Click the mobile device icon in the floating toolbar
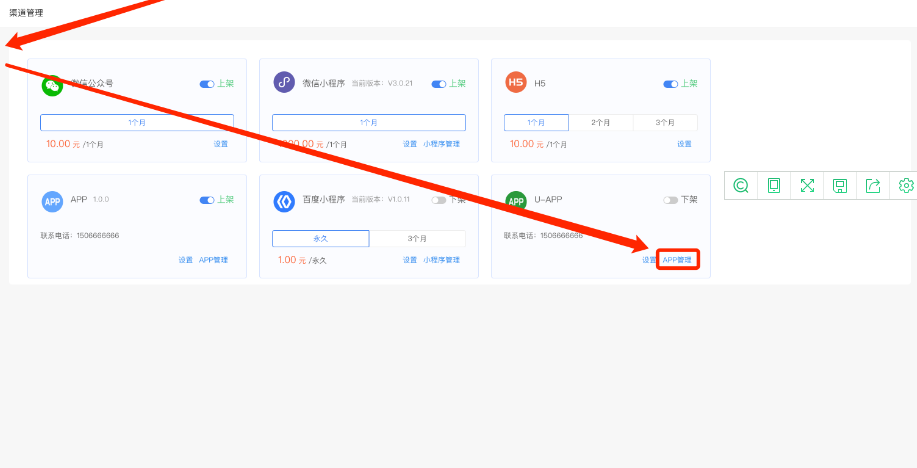 click(774, 185)
